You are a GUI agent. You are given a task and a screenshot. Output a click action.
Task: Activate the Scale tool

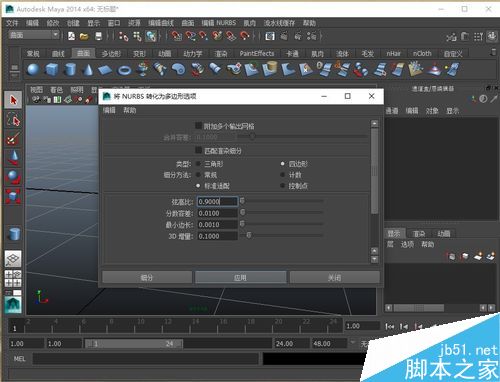(13, 196)
